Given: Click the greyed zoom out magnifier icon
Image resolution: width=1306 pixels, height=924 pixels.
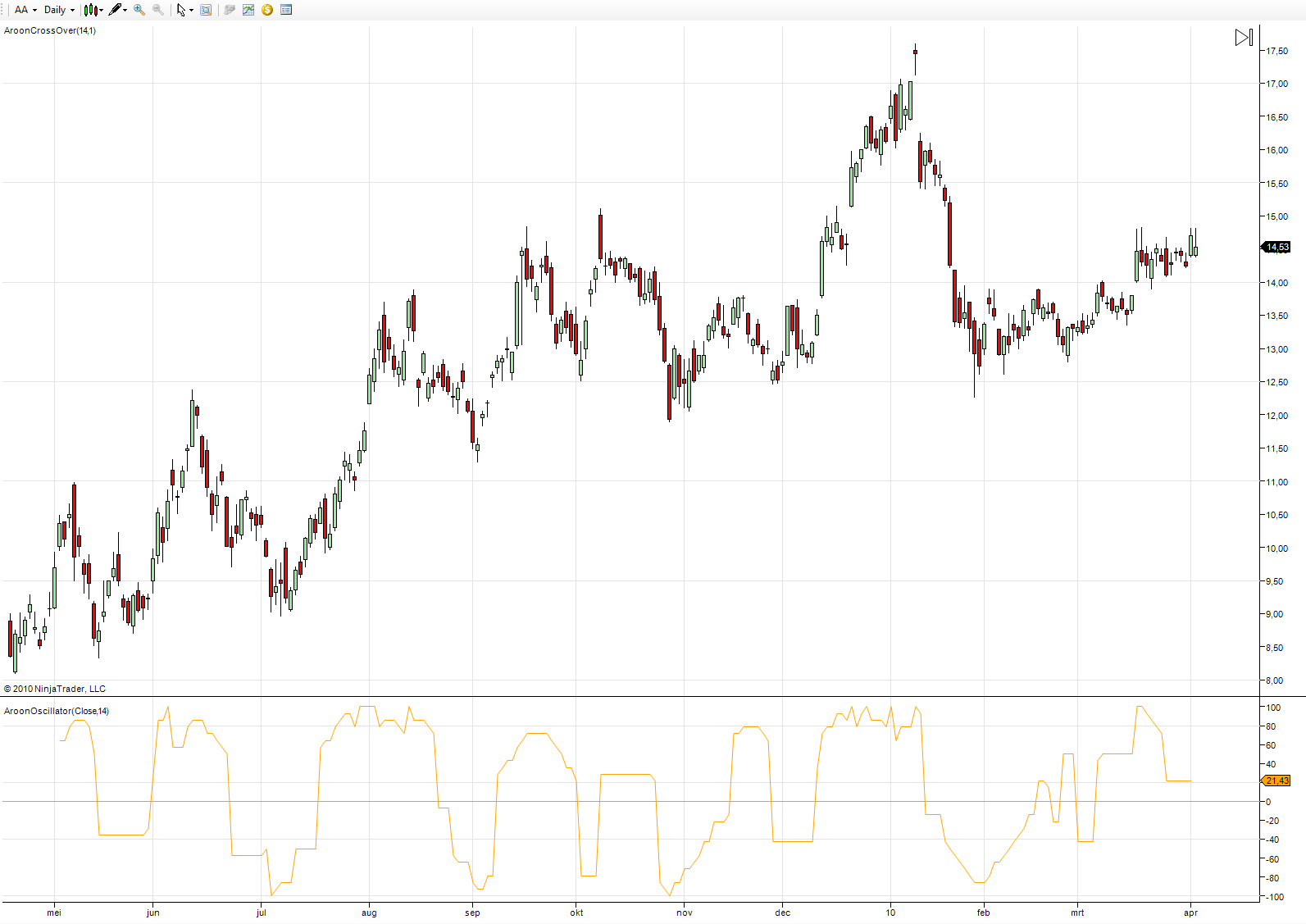Looking at the screenshot, I should click(x=158, y=10).
